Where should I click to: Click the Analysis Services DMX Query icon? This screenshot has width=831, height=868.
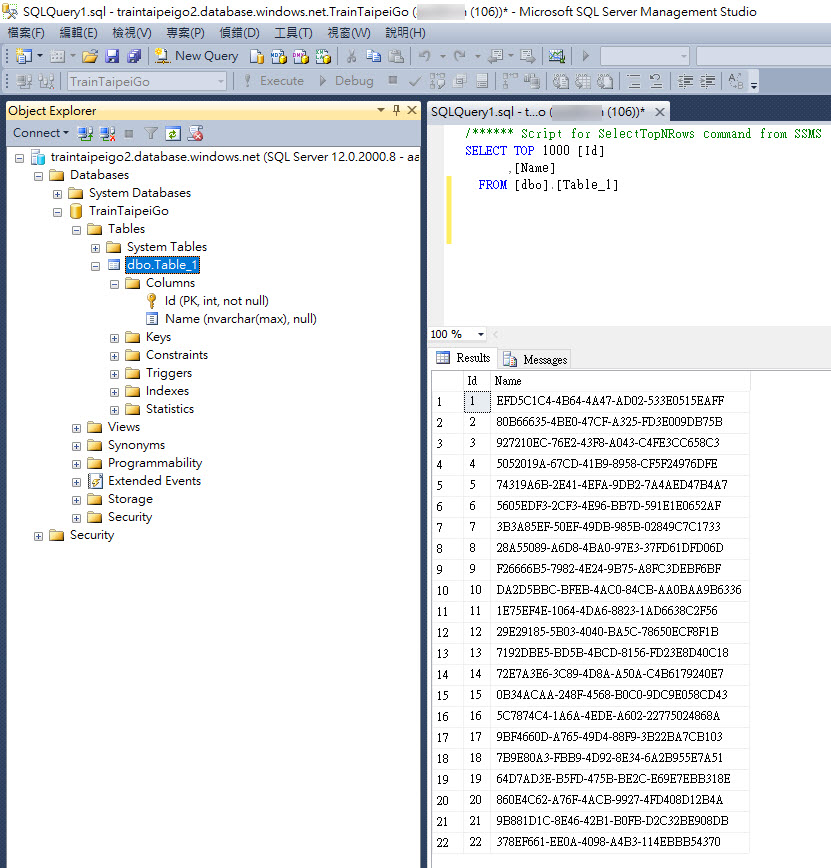(301, 56)
